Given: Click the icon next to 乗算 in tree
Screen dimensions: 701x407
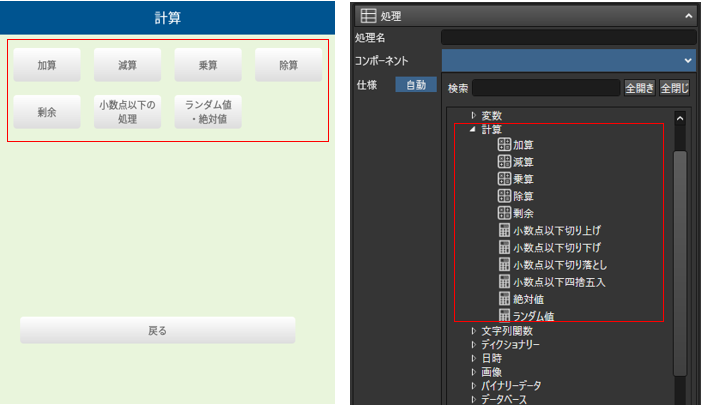Looking at the screenshot, I should point(504,178).
